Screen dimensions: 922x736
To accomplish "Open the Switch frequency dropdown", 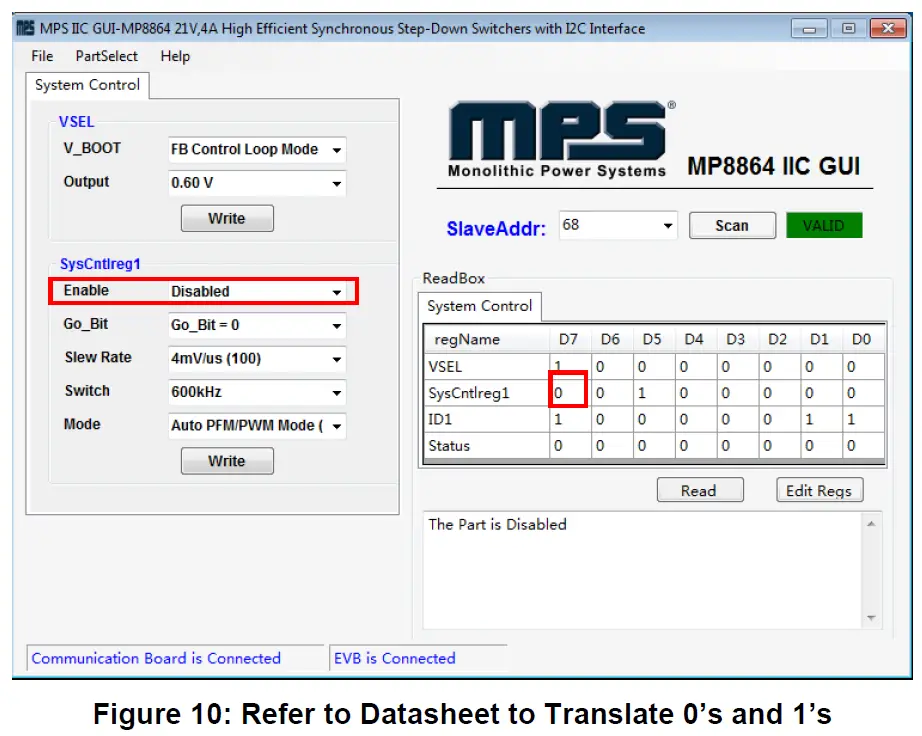I will tap(257, 392).
